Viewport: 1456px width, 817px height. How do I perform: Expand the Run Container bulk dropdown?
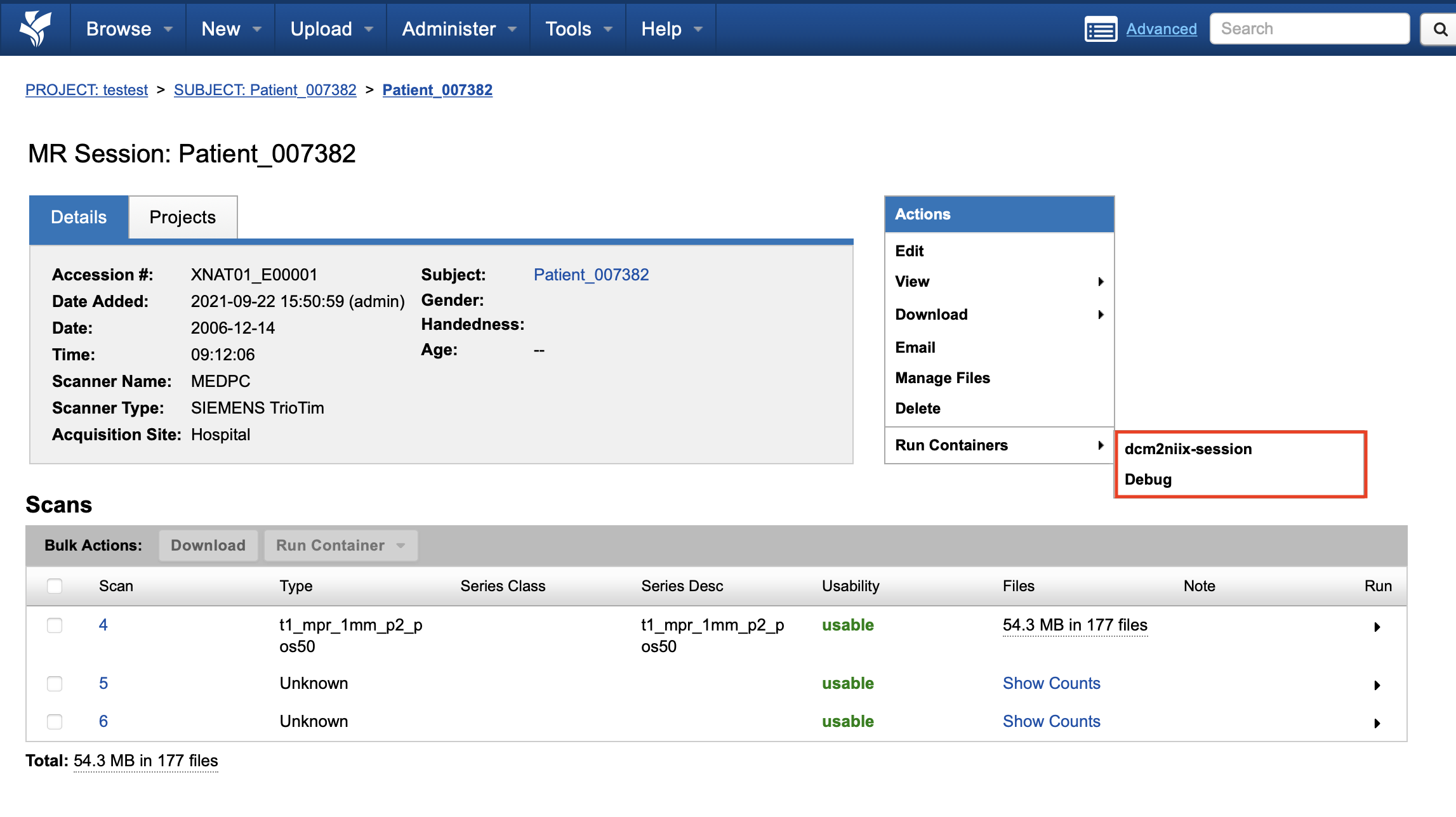click(341, 546)
